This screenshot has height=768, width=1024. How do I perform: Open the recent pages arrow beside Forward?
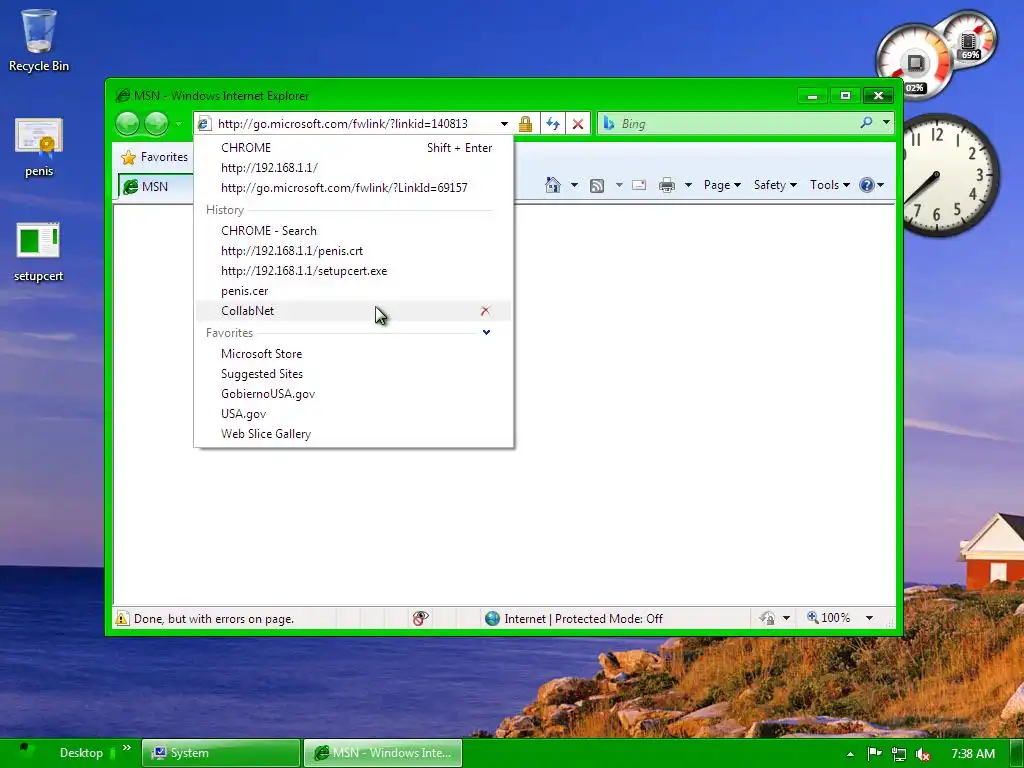(178, 123)
